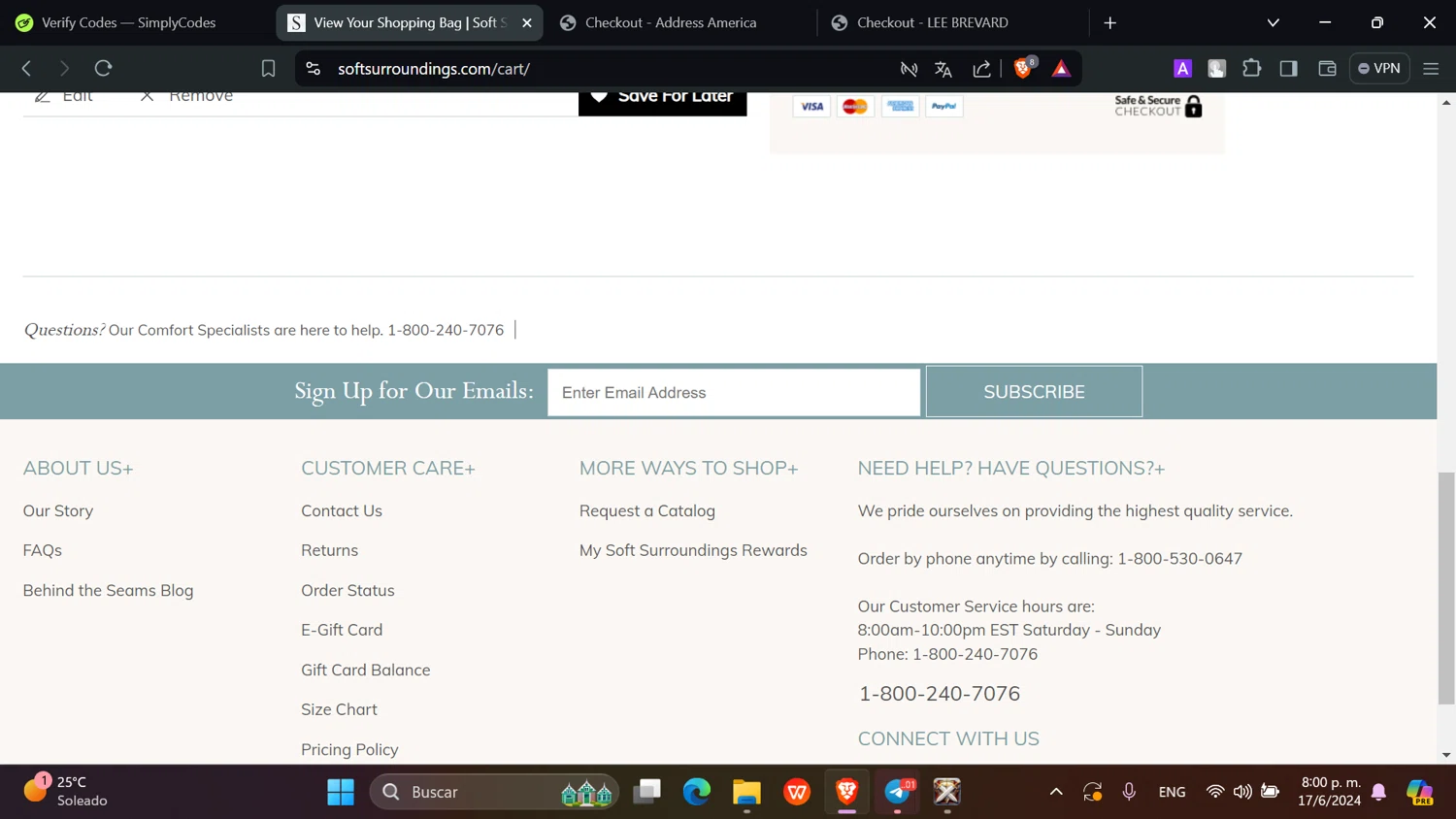Click the share page icon
This screenshot has height=819, width=1456.
click(981, 69)
